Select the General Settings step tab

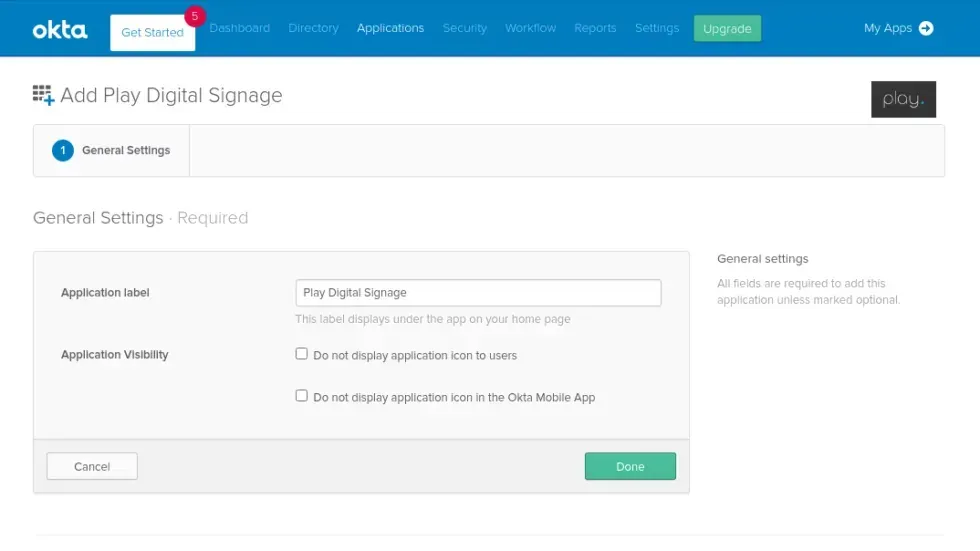(x=111, y=151)
